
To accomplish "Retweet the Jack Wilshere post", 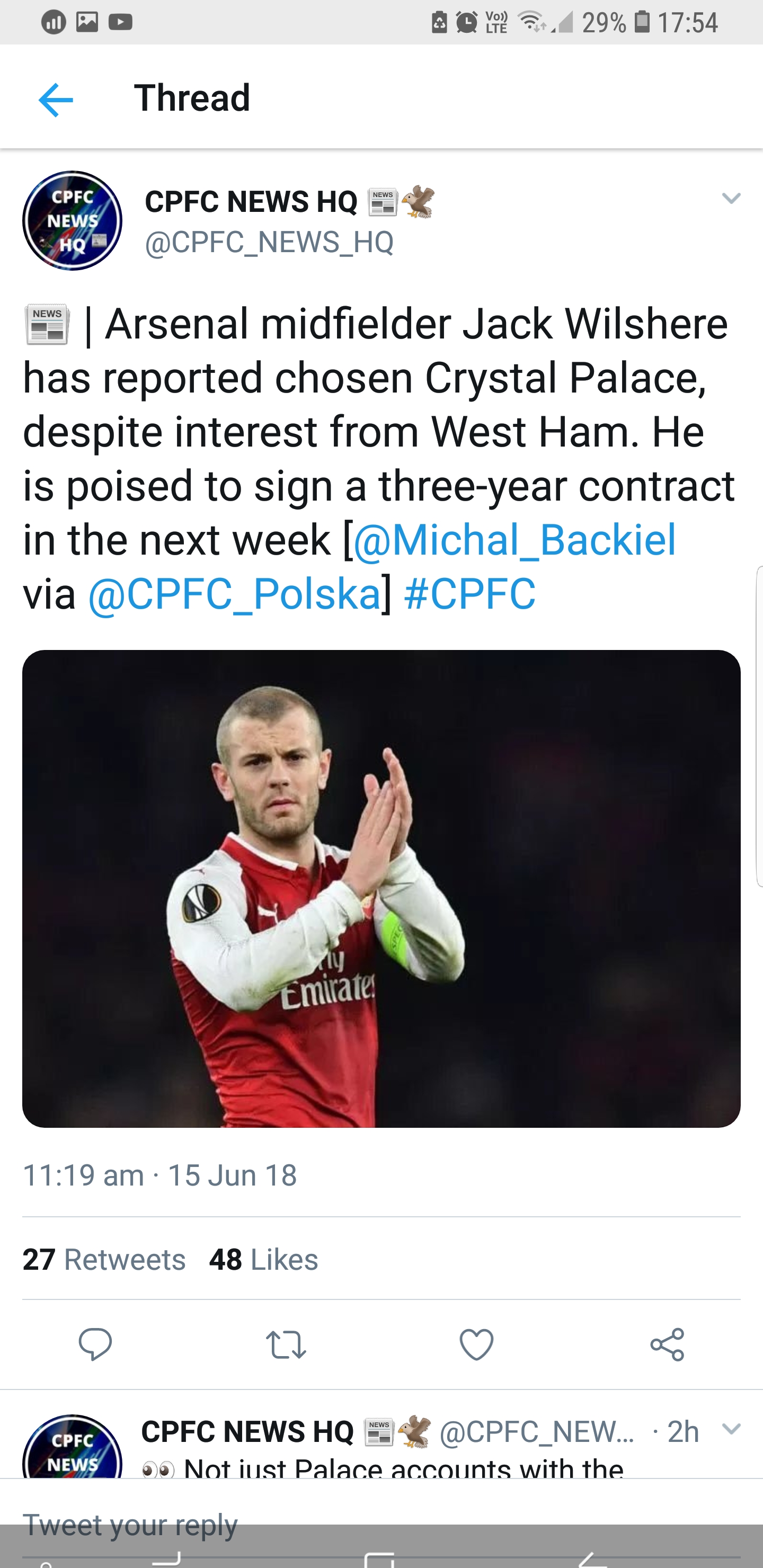I will point(286,1344).
